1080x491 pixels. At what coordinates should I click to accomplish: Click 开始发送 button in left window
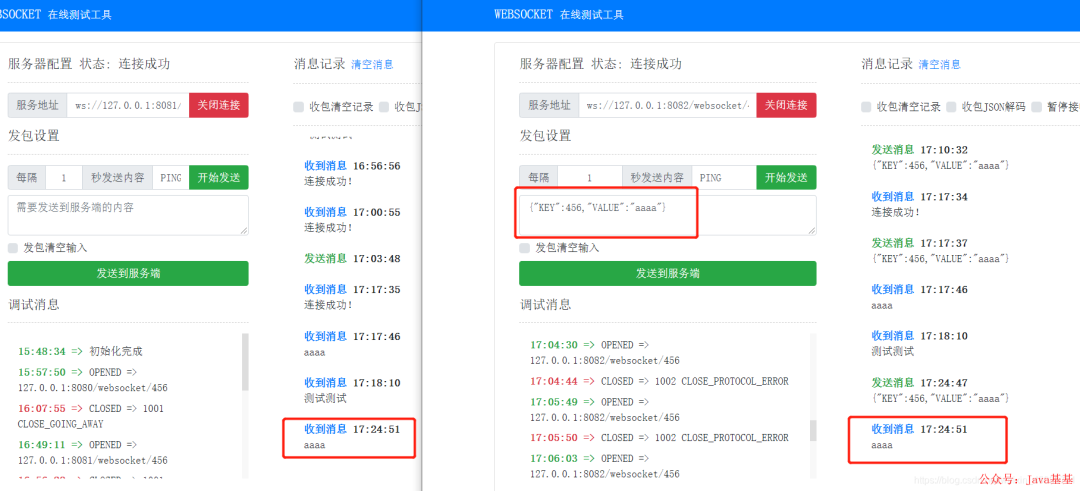(x=218, y=178)
